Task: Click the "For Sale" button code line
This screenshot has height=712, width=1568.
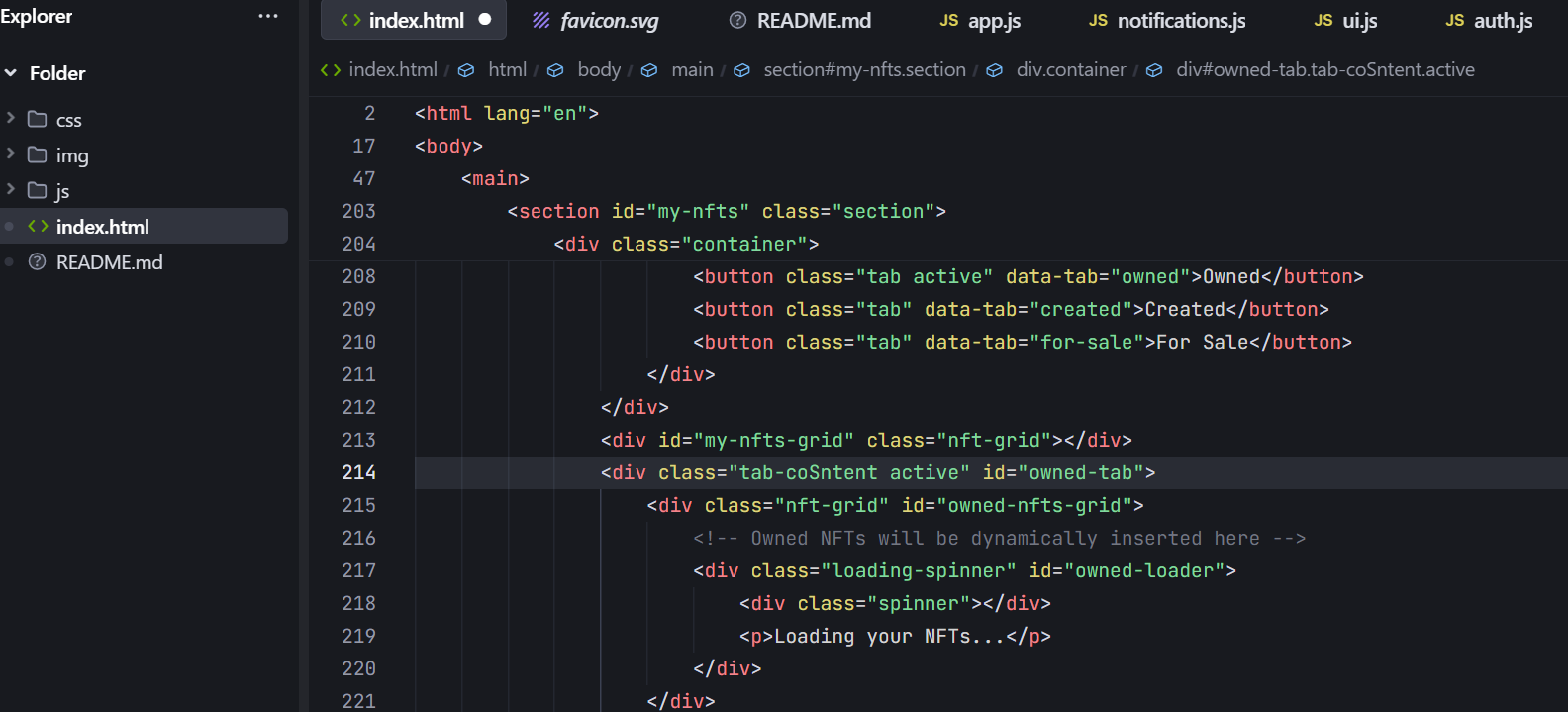Action: [1023, 342]
